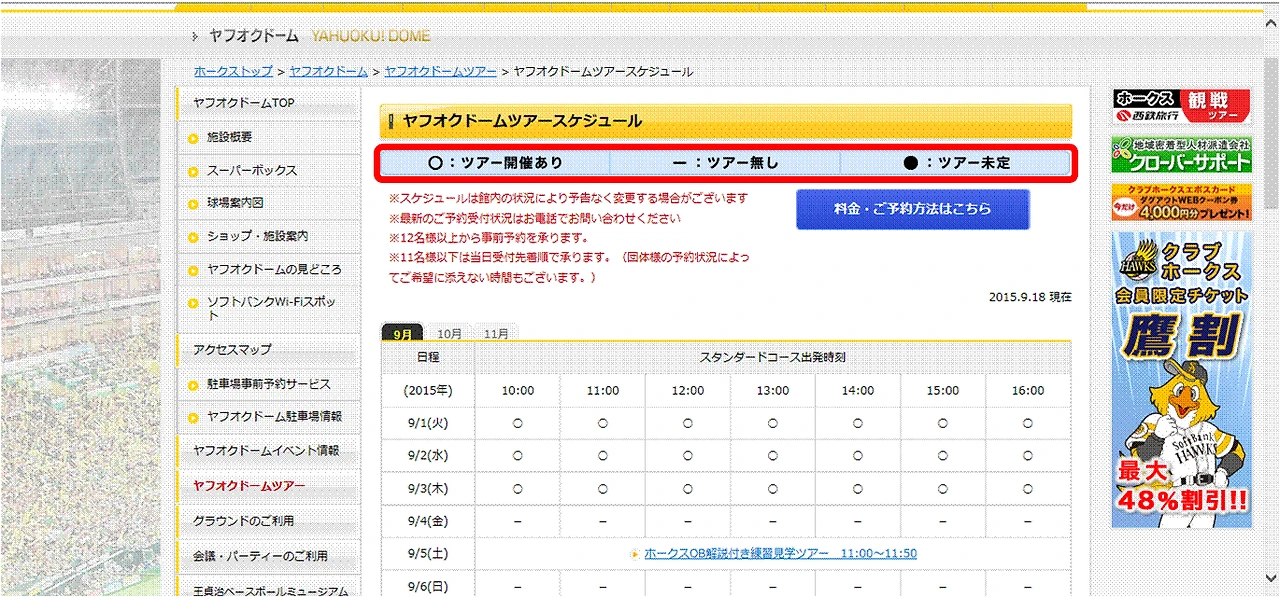Open ホークスOB解説付き練習見学ツアー link
Viewport: 1280px width, 597px height.
pos(780,553)
